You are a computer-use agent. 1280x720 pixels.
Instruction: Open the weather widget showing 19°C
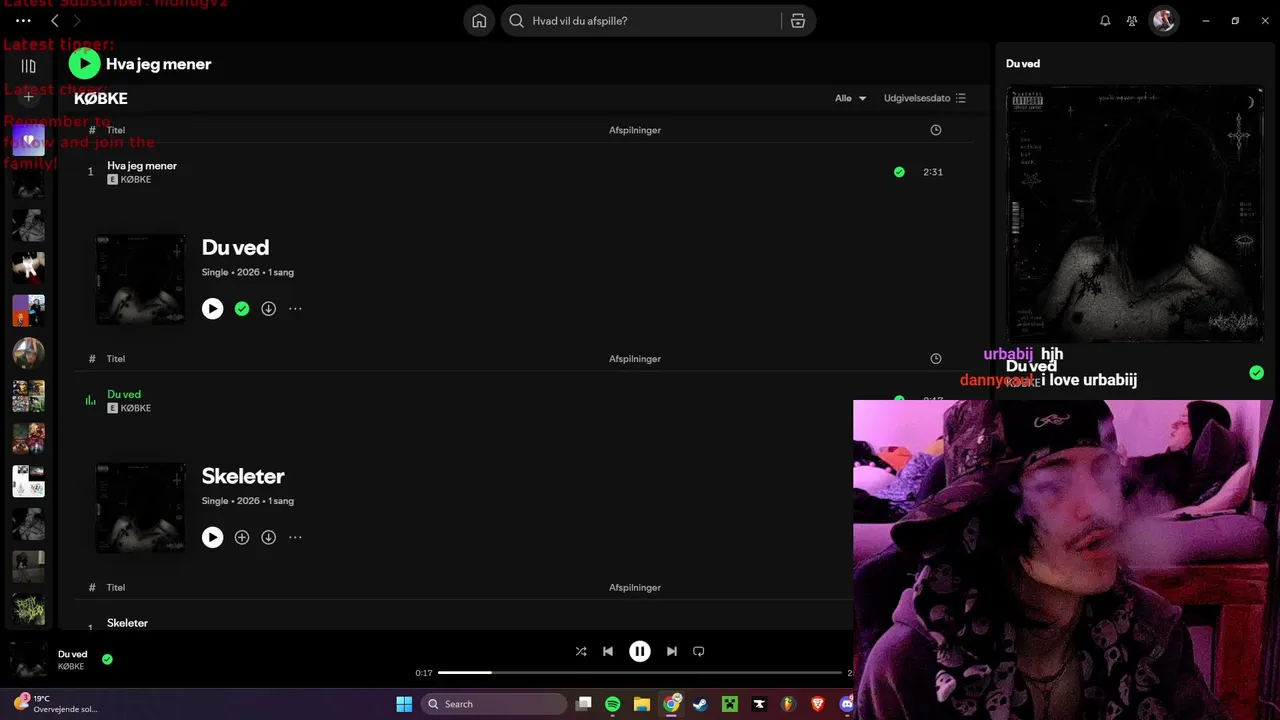(56, 704)
